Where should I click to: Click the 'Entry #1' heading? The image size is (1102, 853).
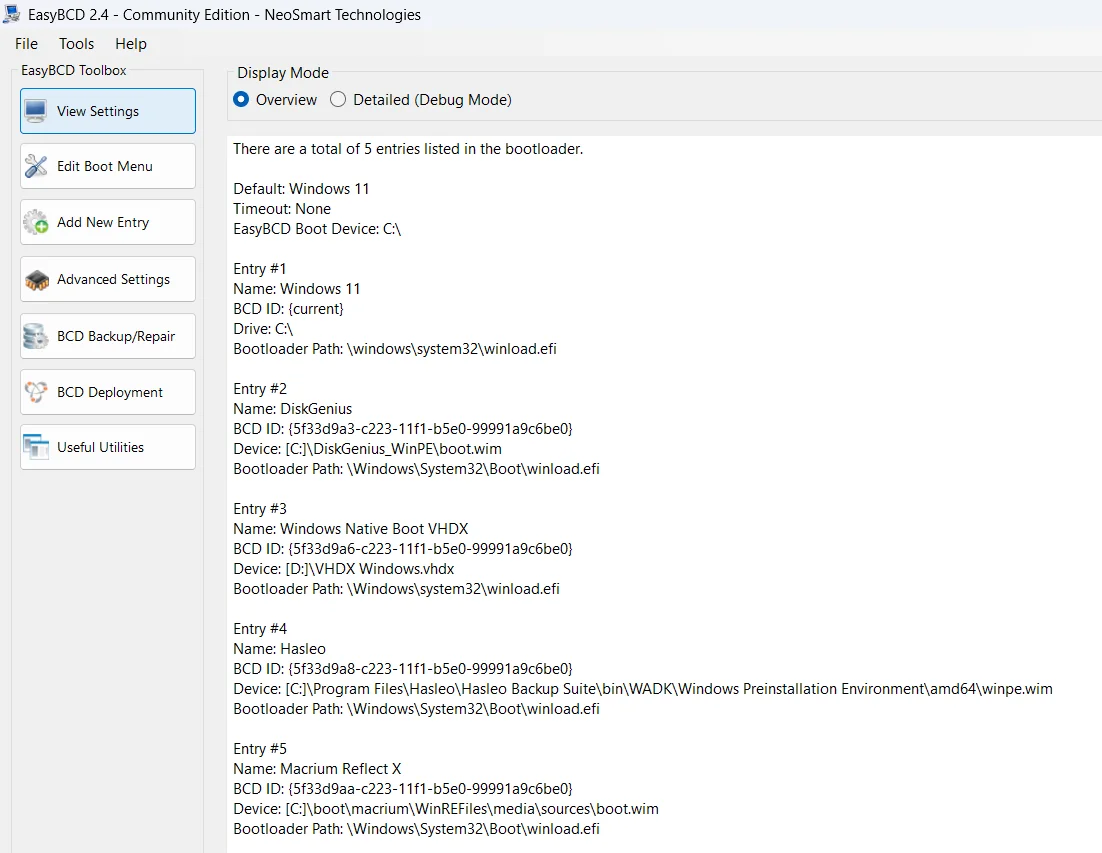260,269
